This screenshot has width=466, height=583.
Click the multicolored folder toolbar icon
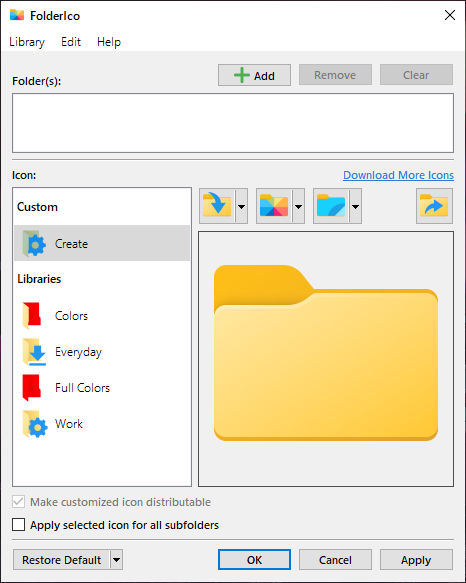coord(274,206)
